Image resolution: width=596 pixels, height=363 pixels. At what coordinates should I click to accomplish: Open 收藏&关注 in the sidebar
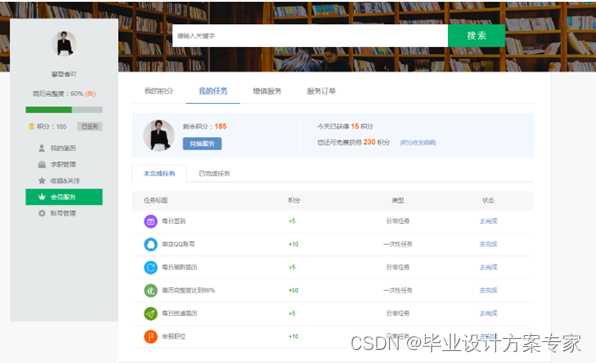(x=64, y=181)
